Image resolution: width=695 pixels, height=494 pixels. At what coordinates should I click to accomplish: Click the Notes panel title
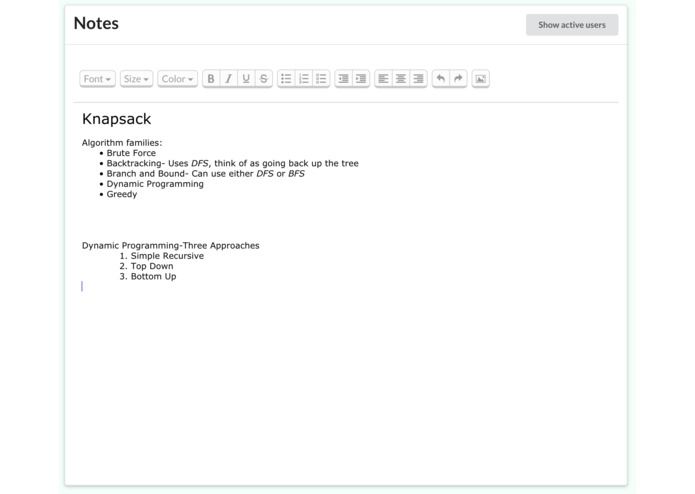96,23
